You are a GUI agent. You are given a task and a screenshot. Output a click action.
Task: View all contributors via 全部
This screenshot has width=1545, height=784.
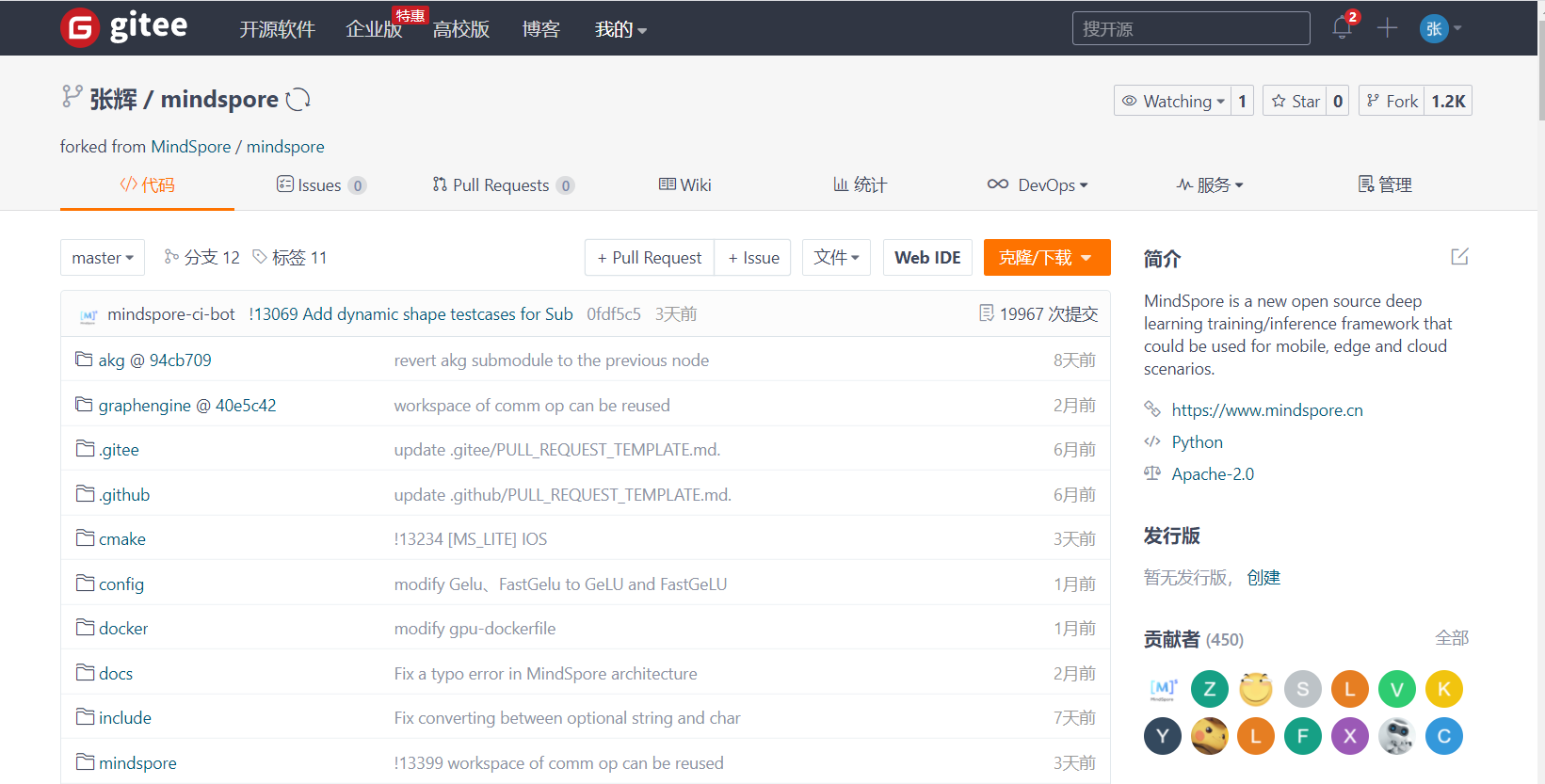click(1452, 638)
